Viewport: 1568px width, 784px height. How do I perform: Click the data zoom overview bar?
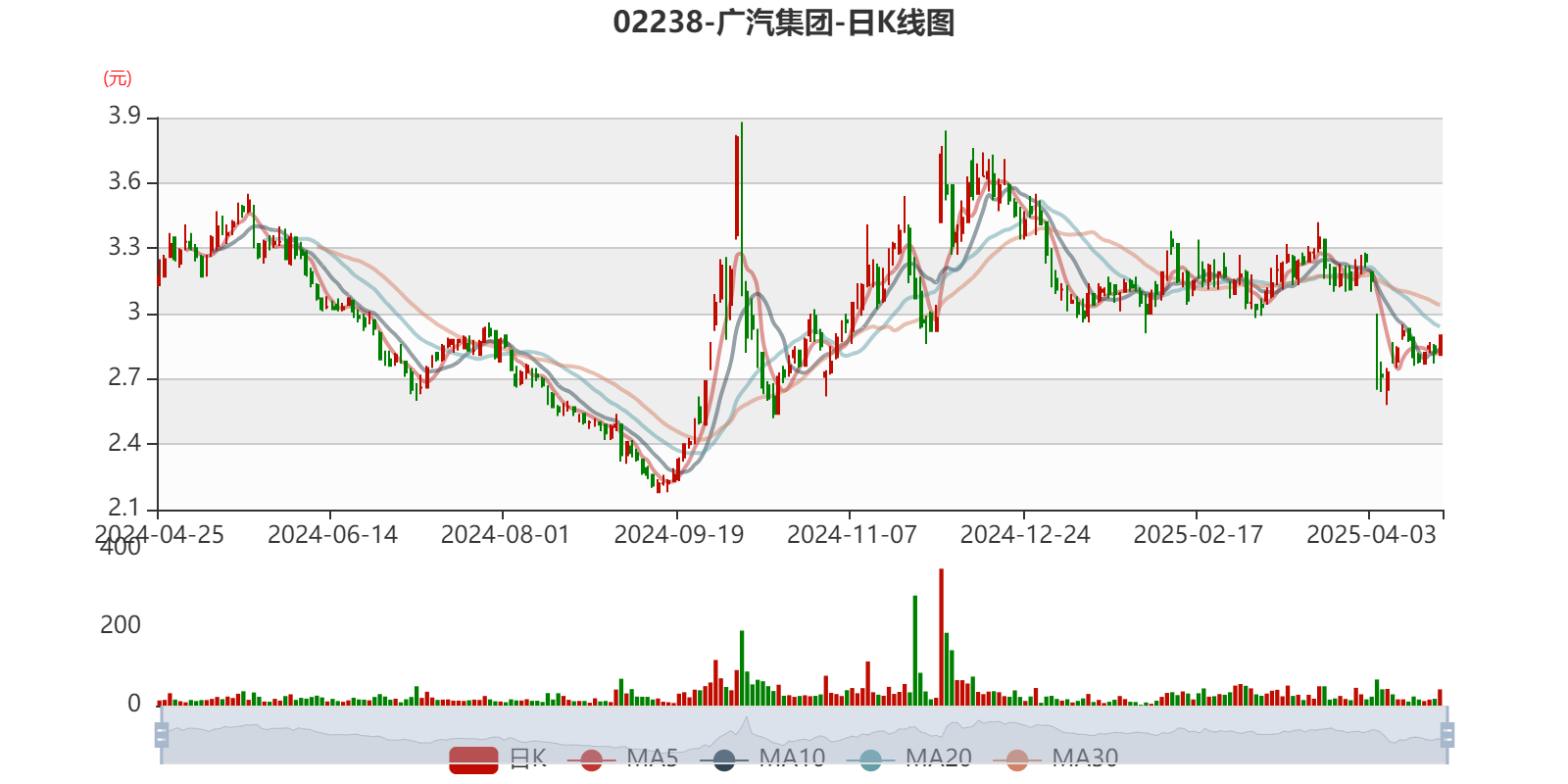(804, 735)
